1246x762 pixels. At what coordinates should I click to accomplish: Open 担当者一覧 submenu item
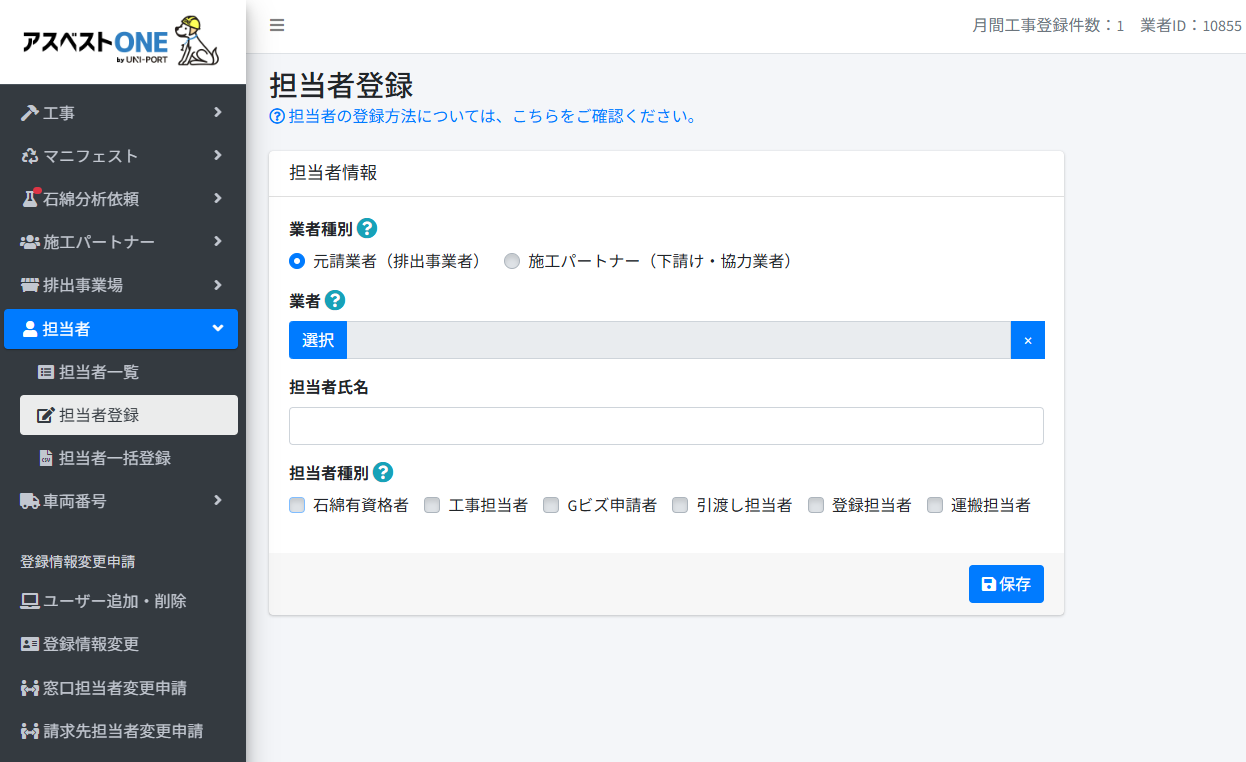pyautogui.click(x=98, y=372)
